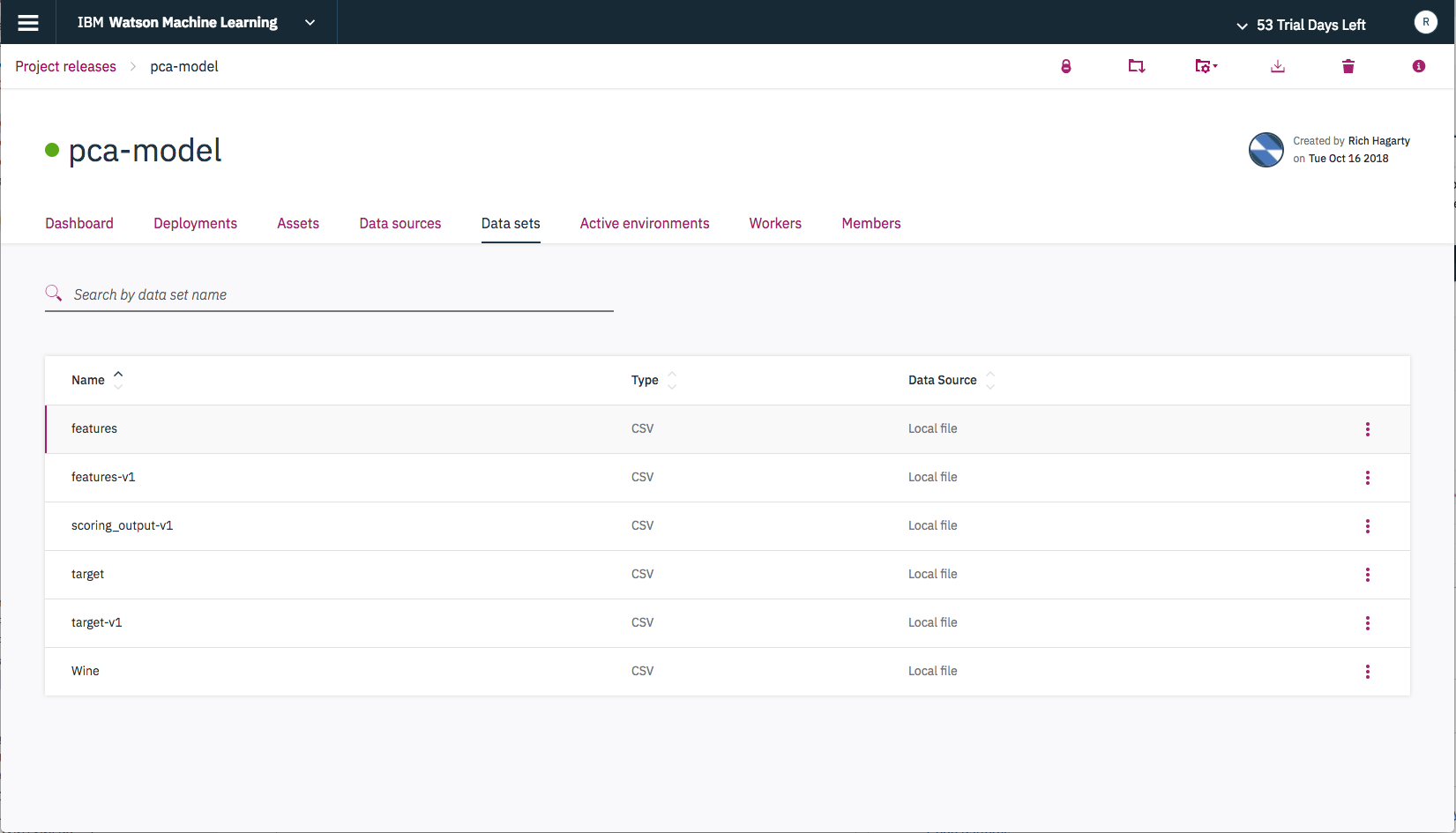Open the folder settings gear dropdown
This screenshot has height=833, width=1456.
pos(1206,66)
